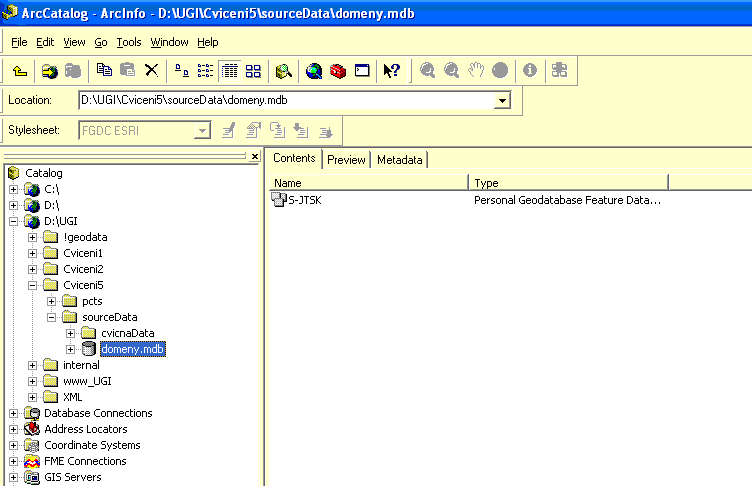752x486 pixels.
Task: Expand the pcts folder
Action: pos(51,301)
